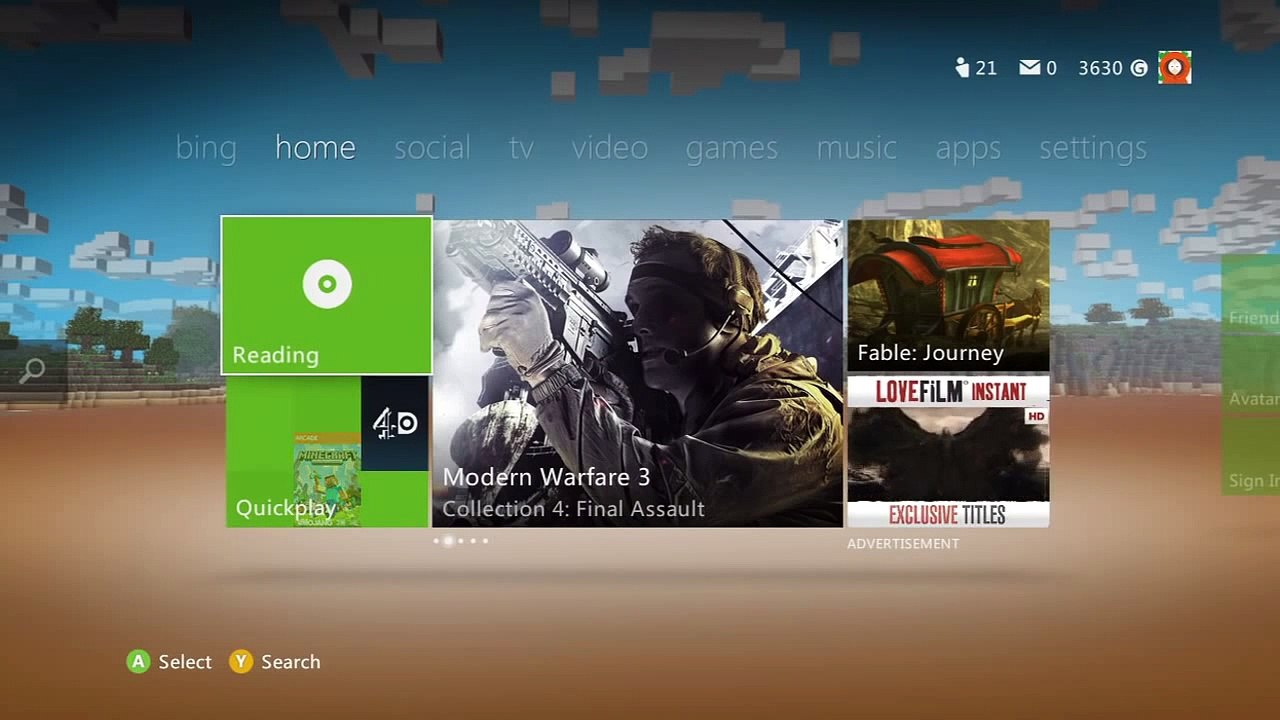Switch to the games tab
The width and height of the screenshot is (1280, 720).
732,148
